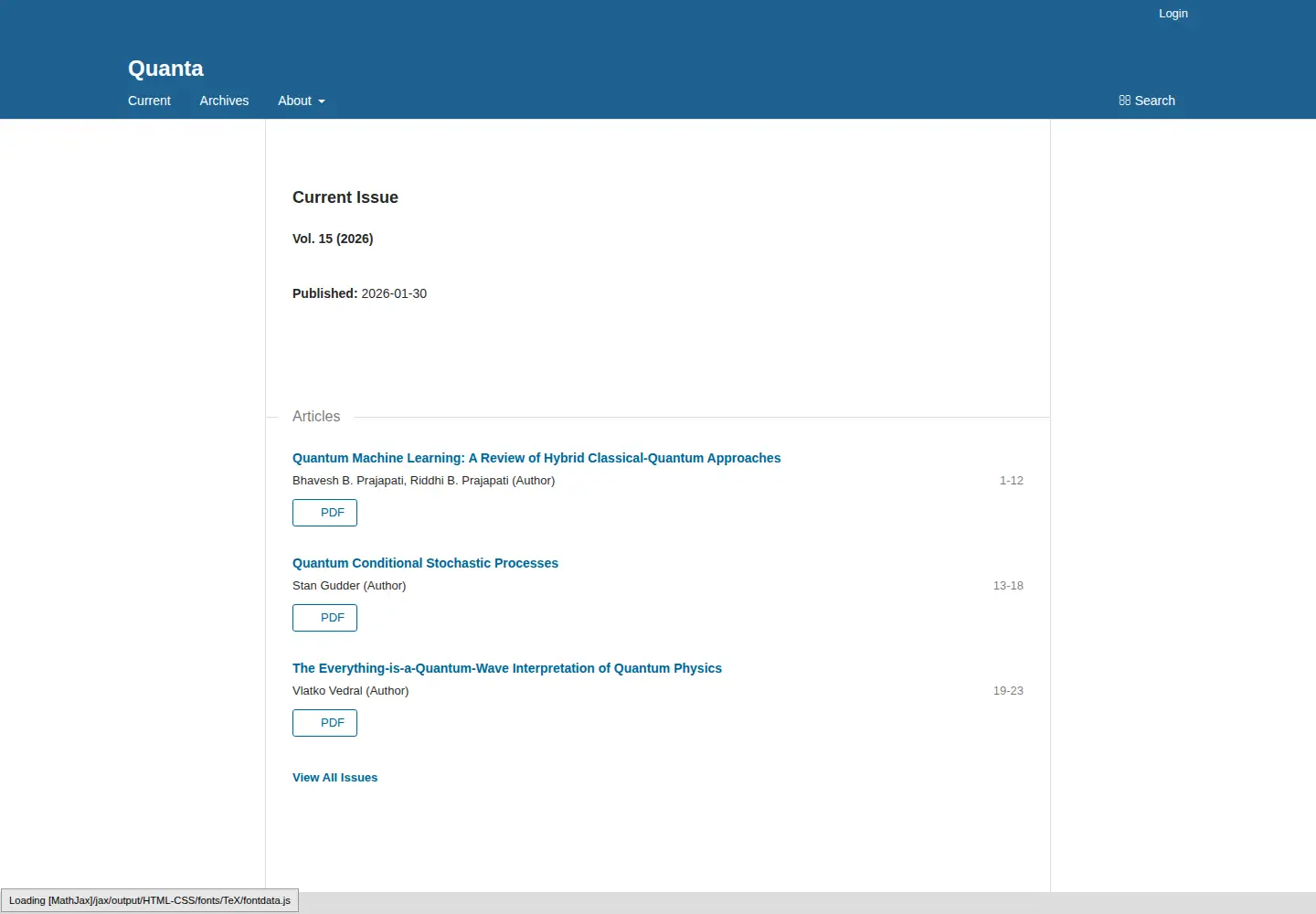Go to the Current issue menu item
The height and width of the screenshot is (914, 1316).
coord(149,101)
